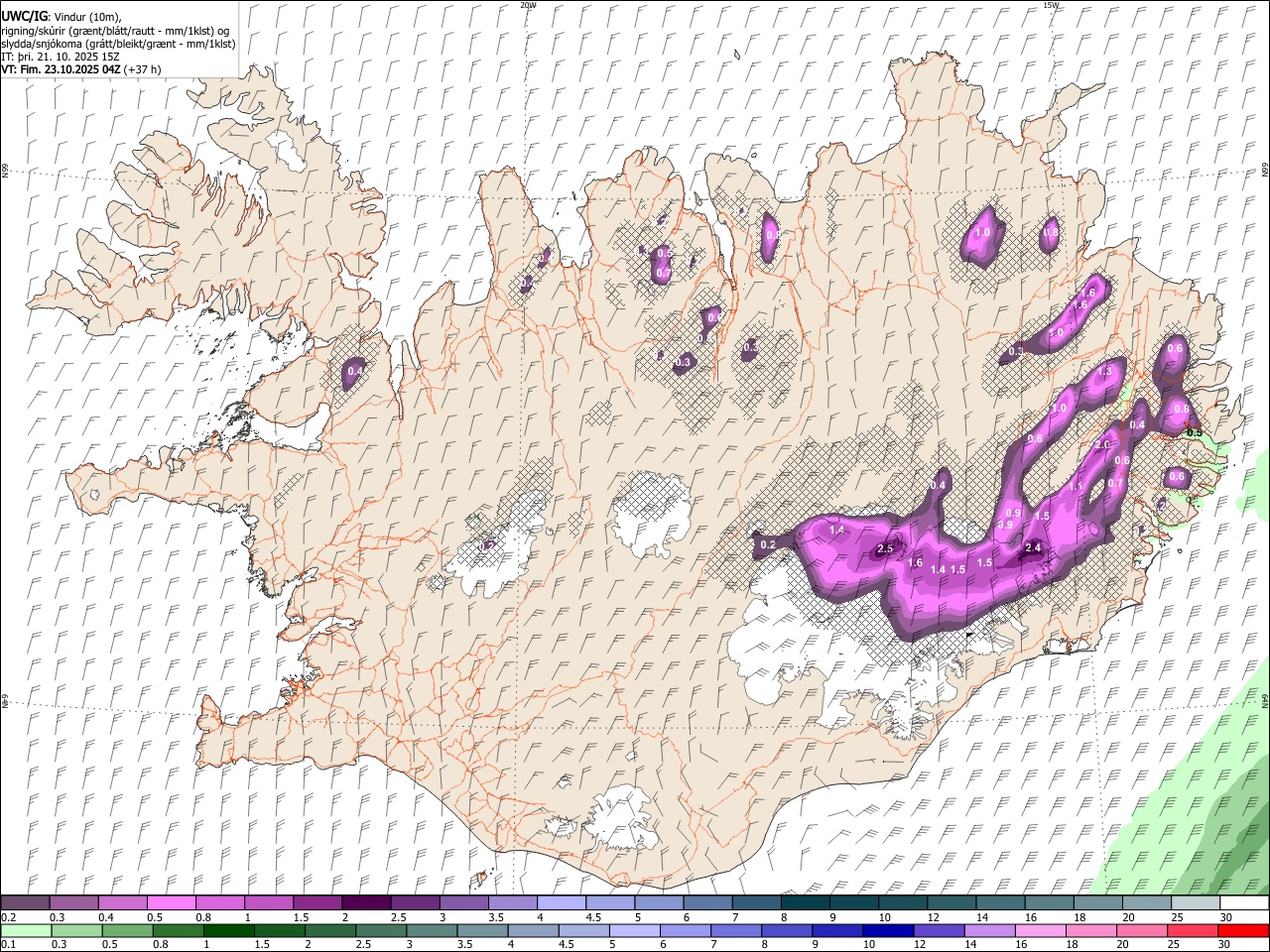Click the 0.4 value in western Iceland

pos(354,371)
